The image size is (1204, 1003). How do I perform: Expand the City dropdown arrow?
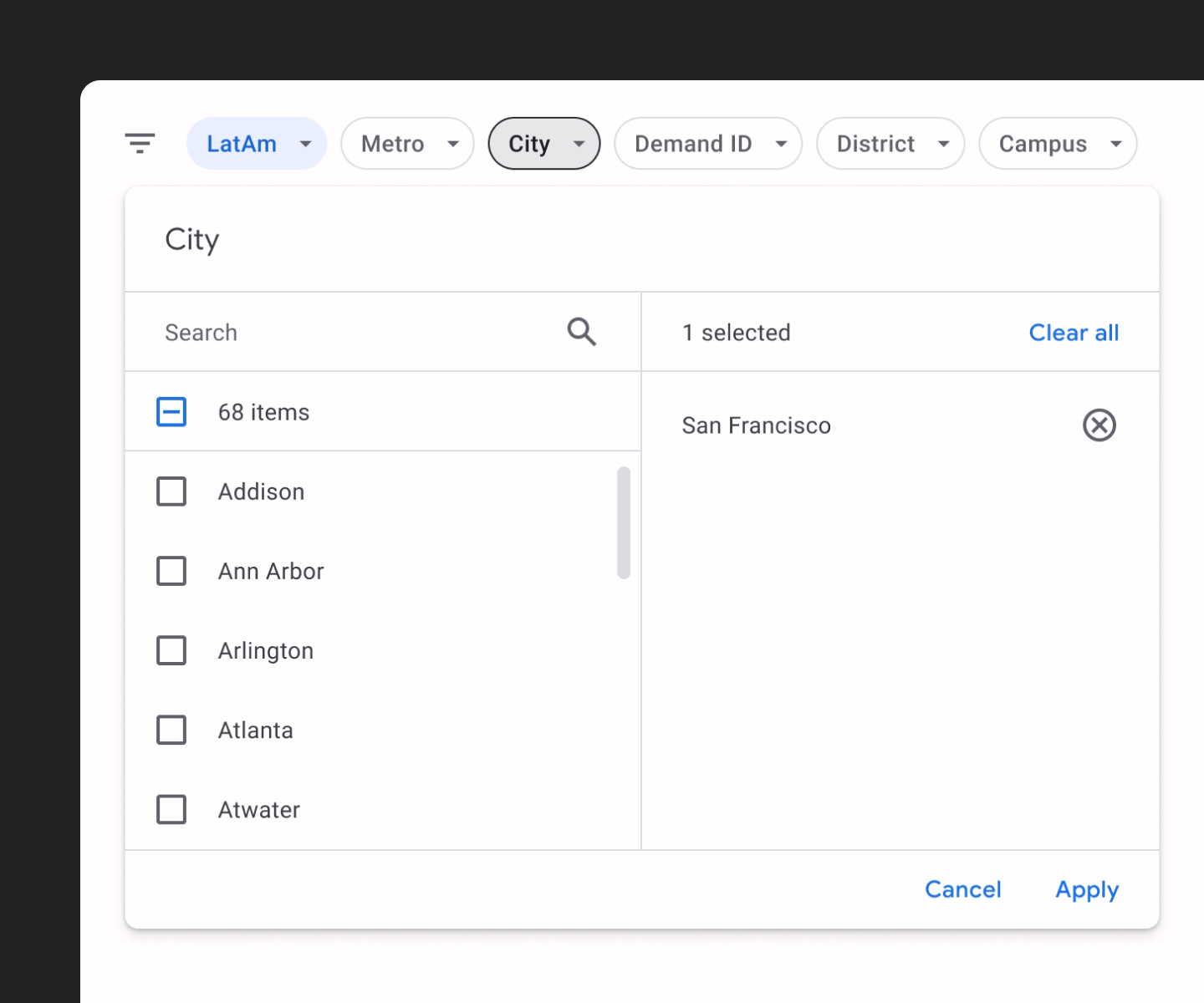(579, 143)
